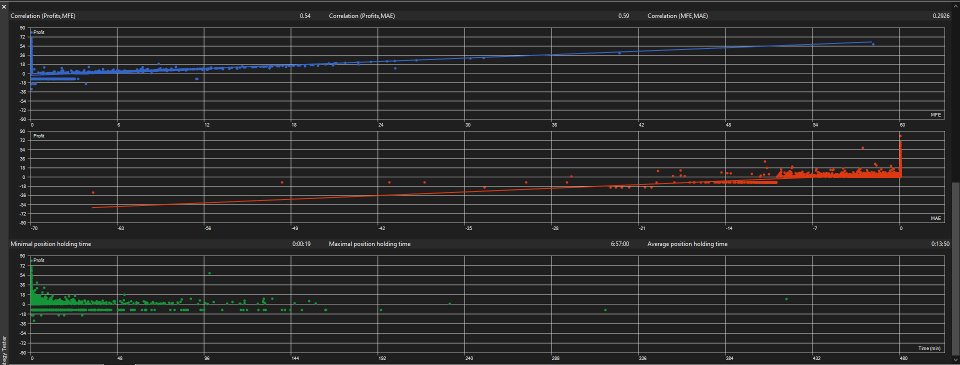Select the Correlation (Profits,MFE) label
This screenshot has width=960, height=365.
(x=43, y=16)
